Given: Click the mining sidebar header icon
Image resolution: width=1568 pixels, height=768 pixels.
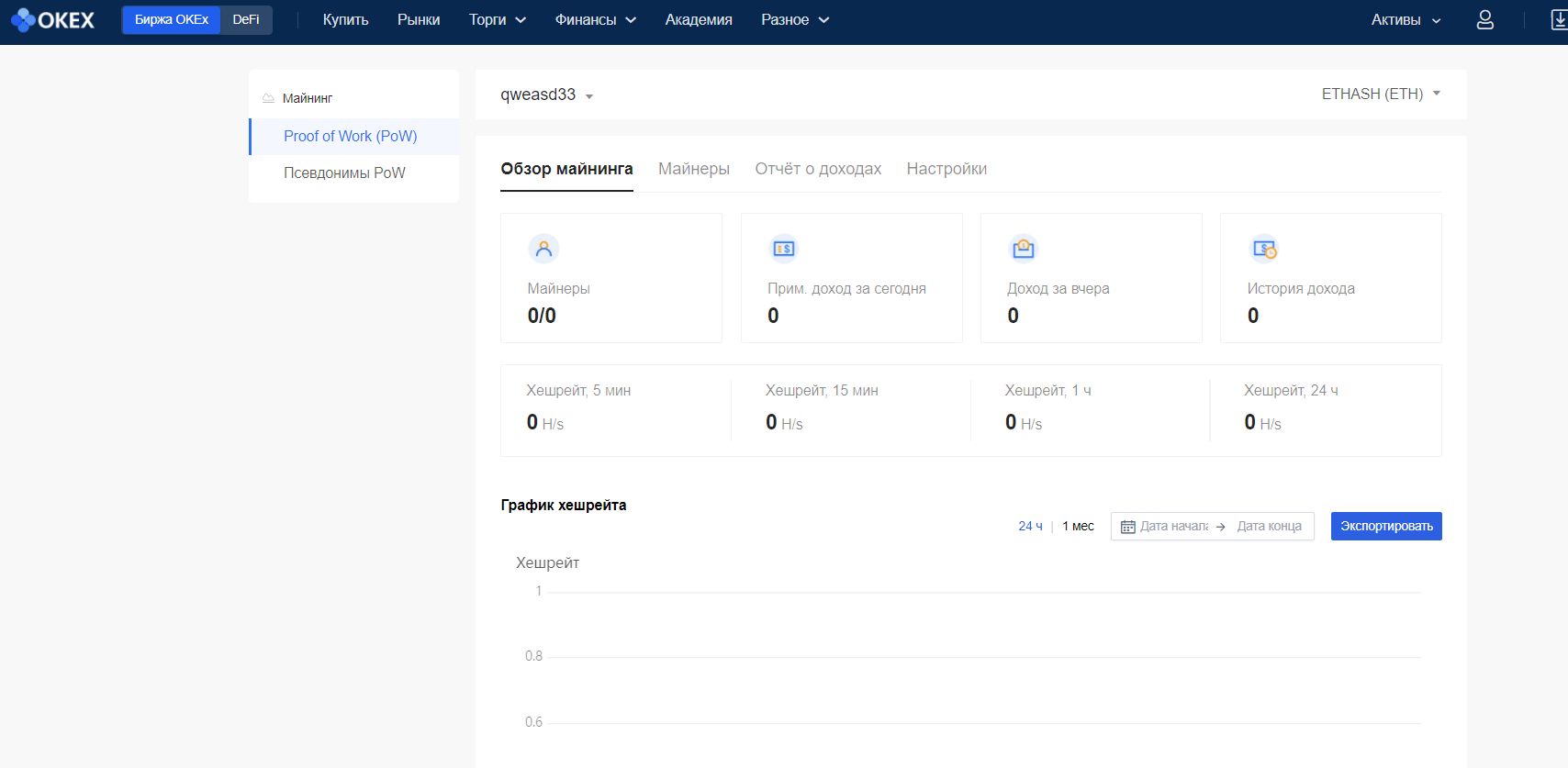Looking at the screenshot, I should tap(268, 98).
